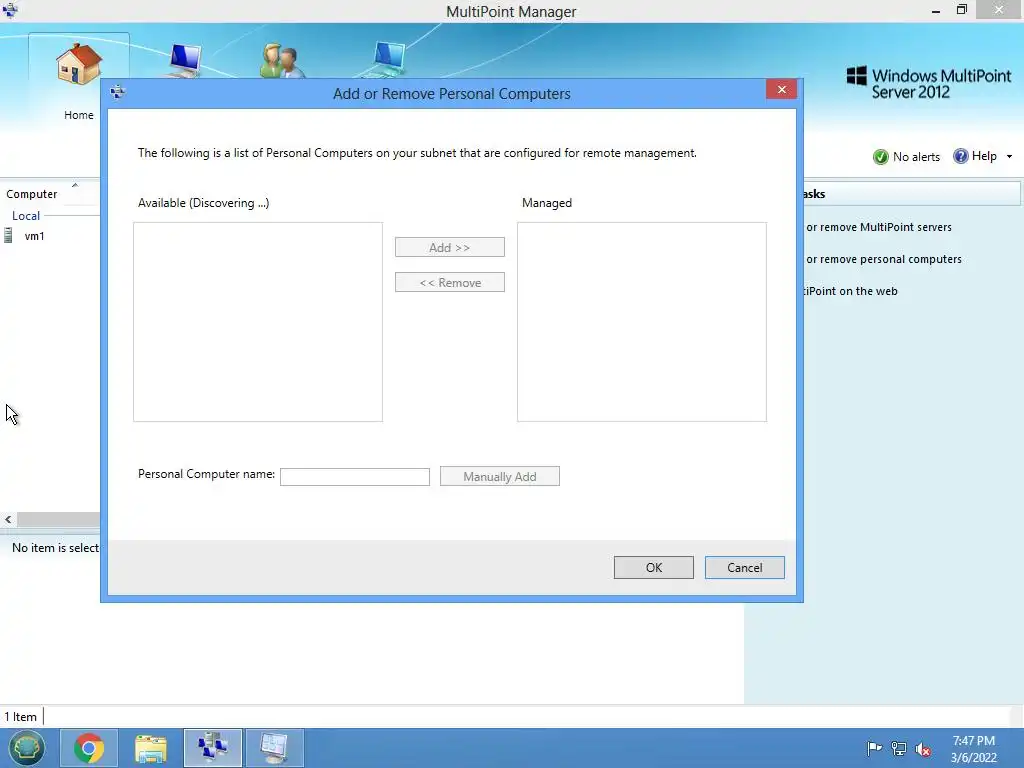The width and height of the screenshot is (1024, 768).
Task: Click the Local group header
Action: pyautogui.click(x=26, y=216)
